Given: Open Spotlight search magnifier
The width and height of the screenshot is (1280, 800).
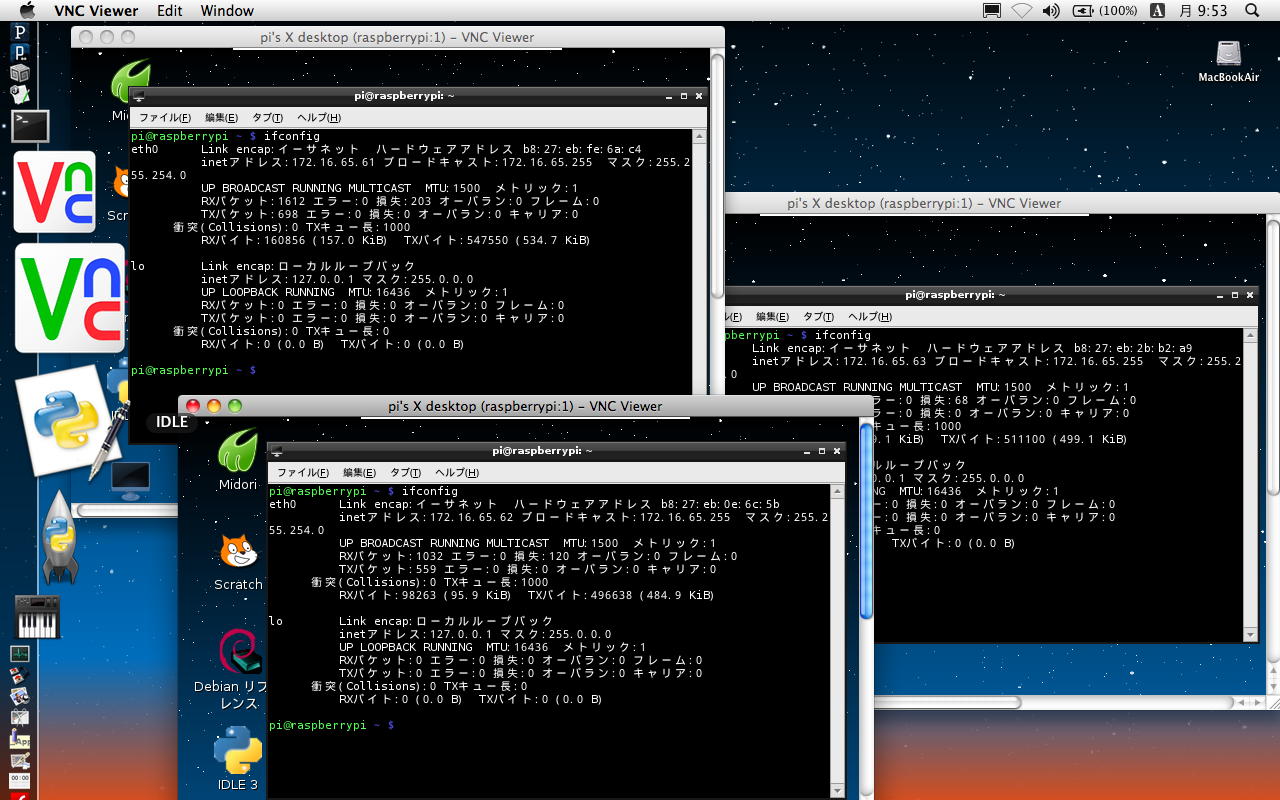Looking at the screenshot, I should 1252,11.
